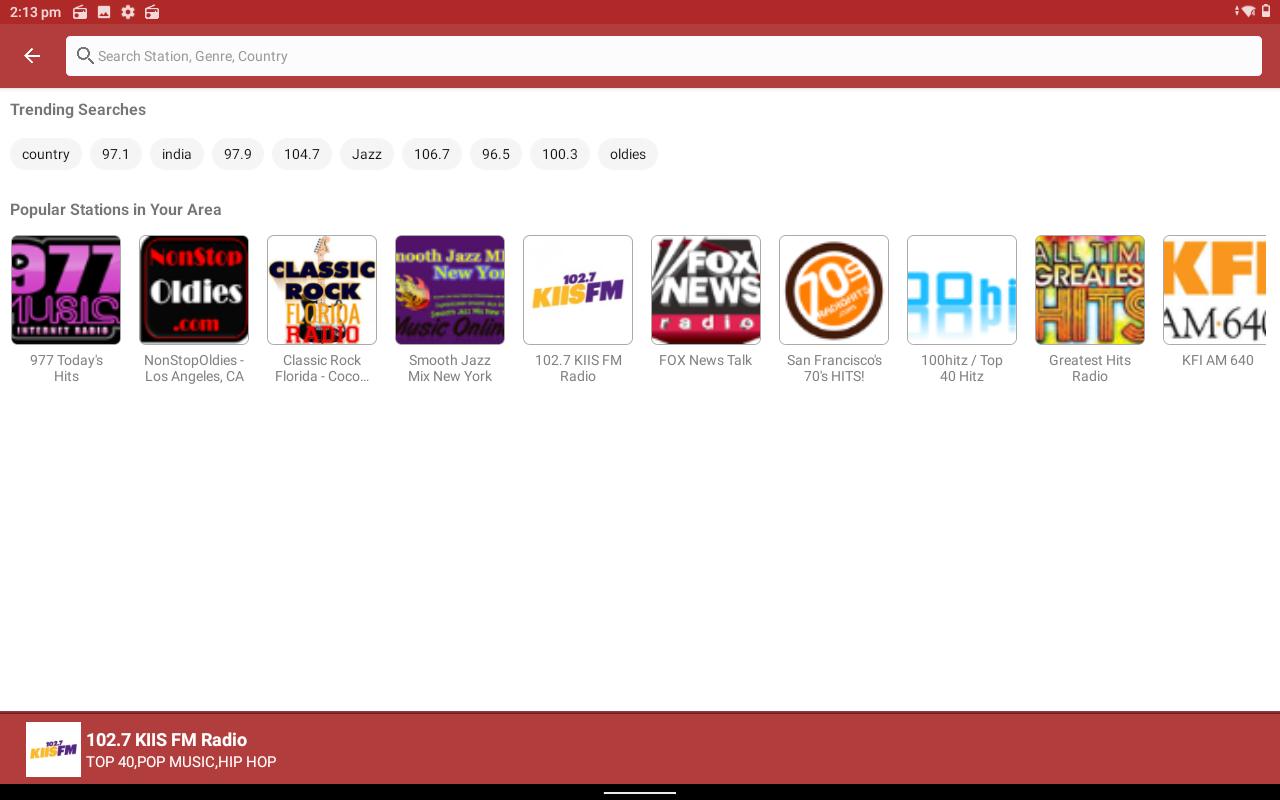Screen dimensions: 1280x800
Task: Choose the '104.7' trending chip
Action: pyautogui.click(x=302, y=154)
